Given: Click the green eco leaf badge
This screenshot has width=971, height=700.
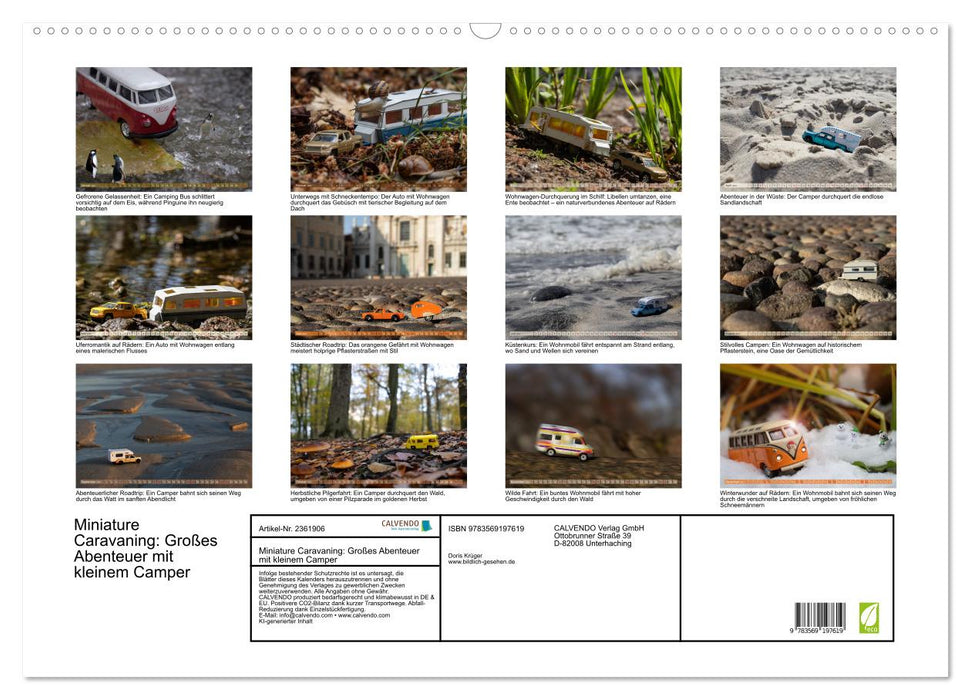Looking at the screenshot, I should pos(868,618).
